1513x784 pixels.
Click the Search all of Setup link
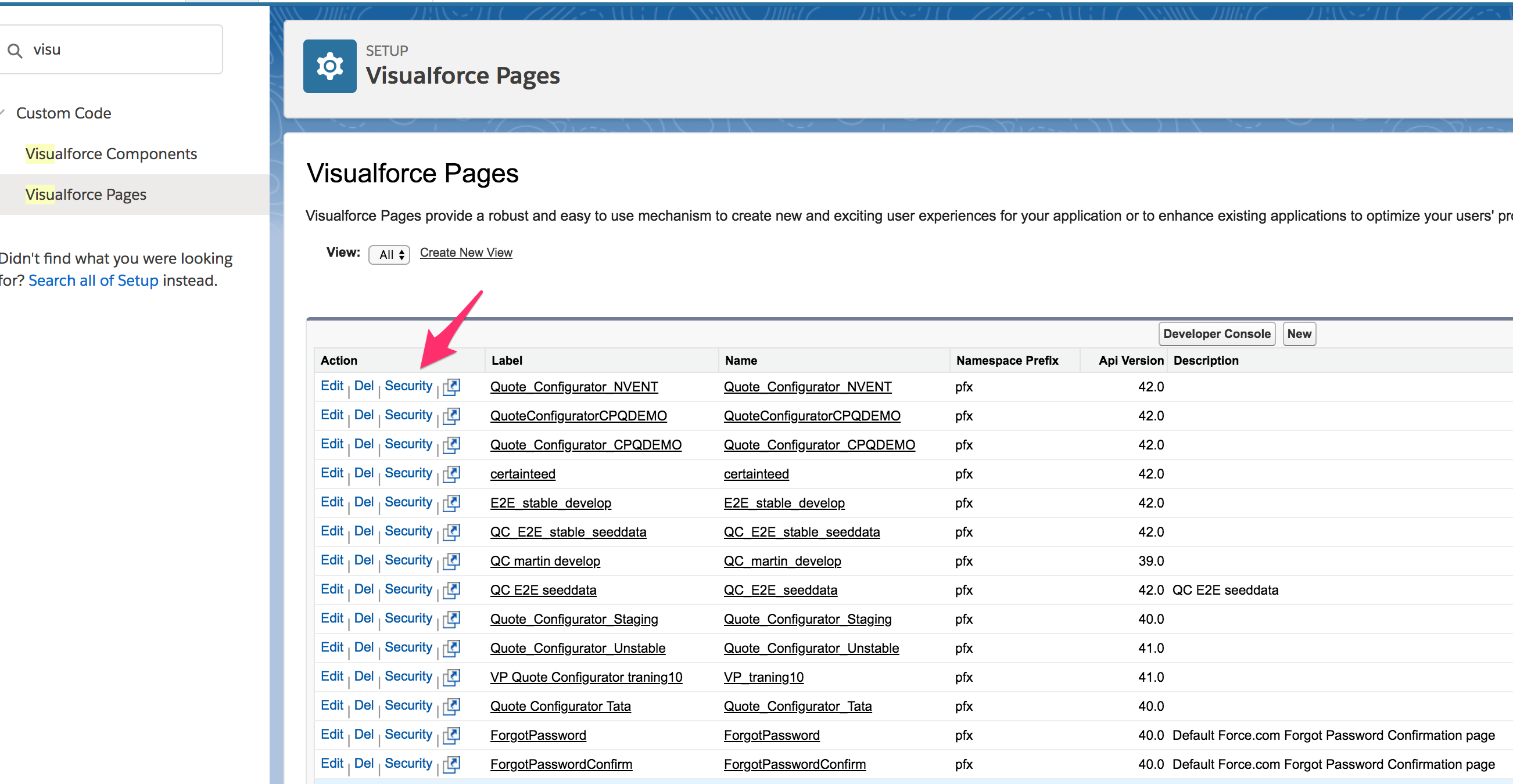(x=93, y=280)
